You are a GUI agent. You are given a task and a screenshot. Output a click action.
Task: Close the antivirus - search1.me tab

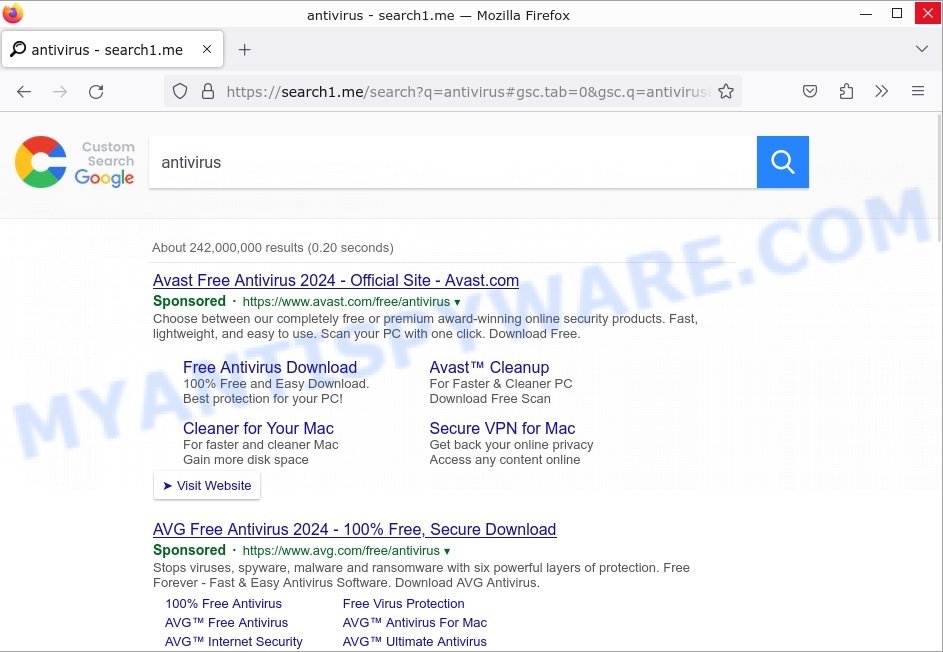tap(207, 49)
